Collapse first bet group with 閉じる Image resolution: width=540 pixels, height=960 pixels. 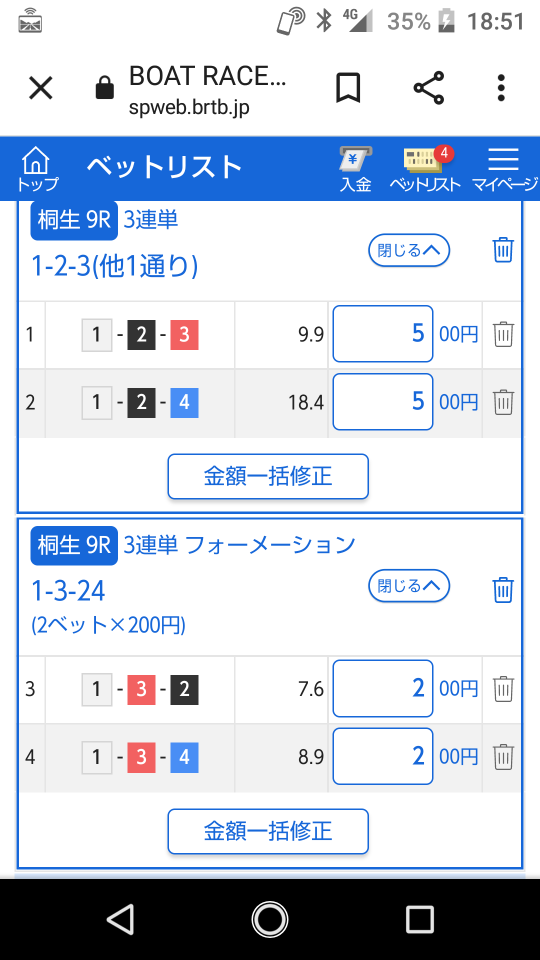pos(409,250)
